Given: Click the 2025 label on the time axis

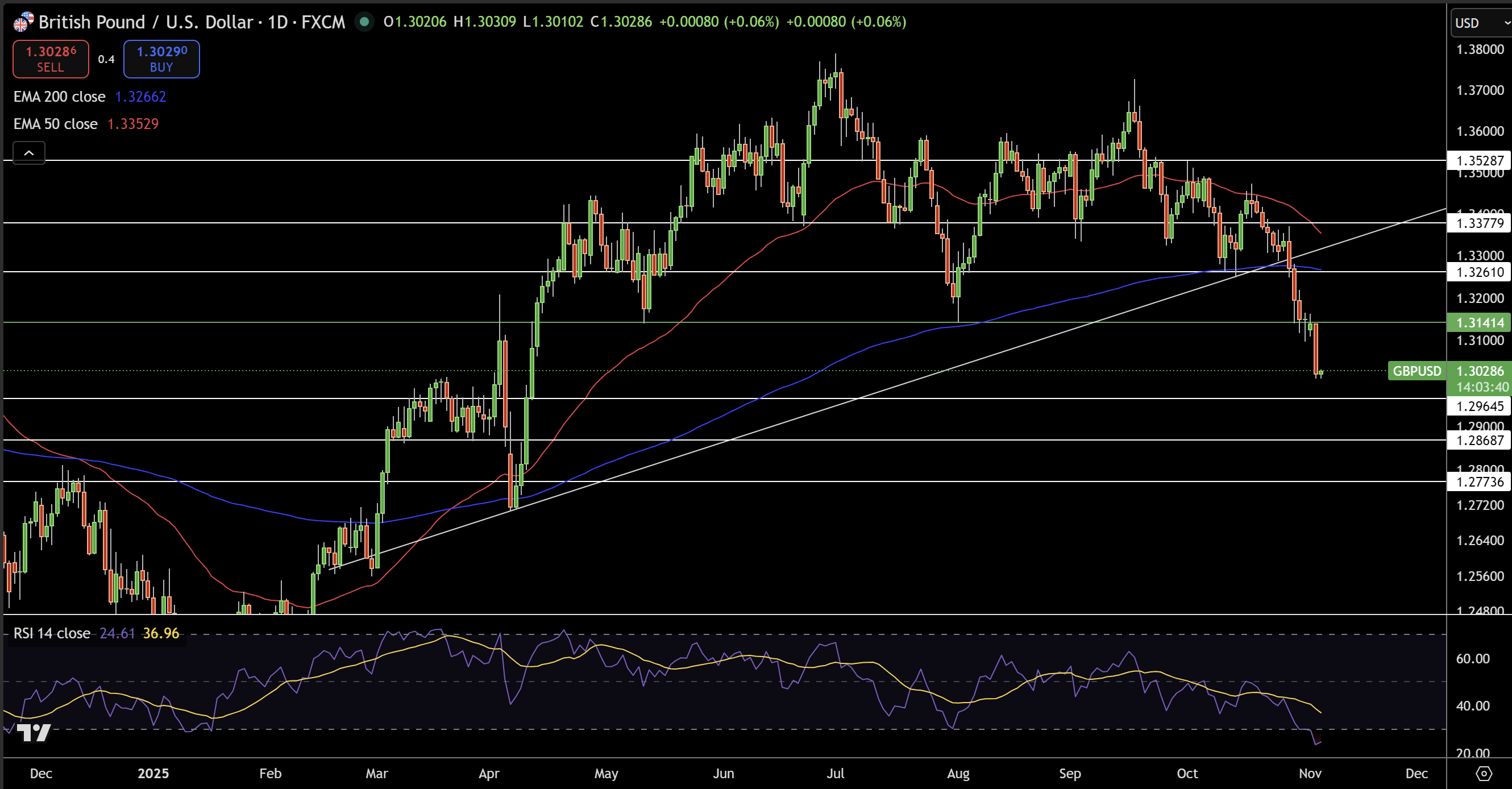Looking at the screenshot, I should click(154, 774).
